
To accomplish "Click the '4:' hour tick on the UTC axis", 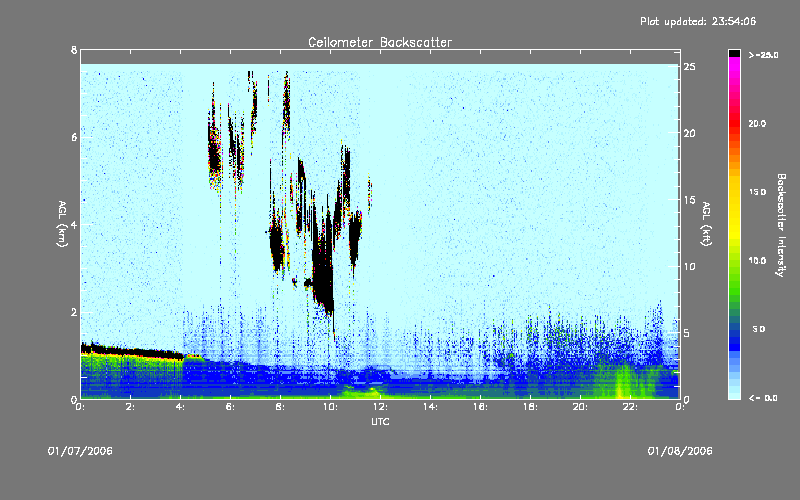I will coord(180,407).
